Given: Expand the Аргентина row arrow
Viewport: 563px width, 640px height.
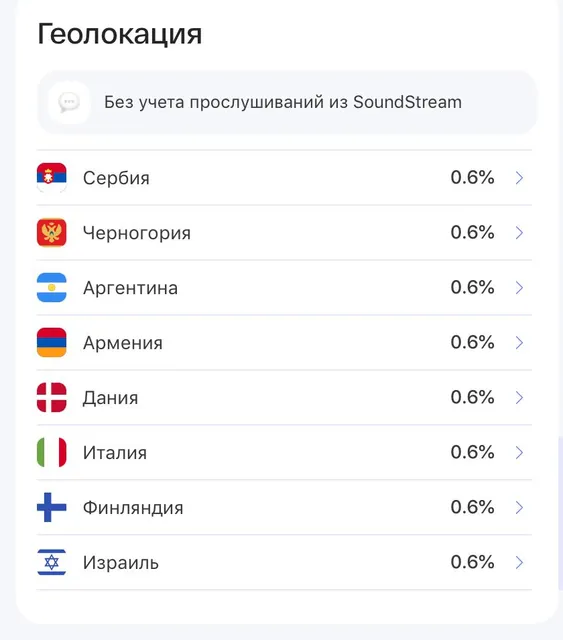Looking at the screenshot, I should pyautogui.click(x=519, y=287).
